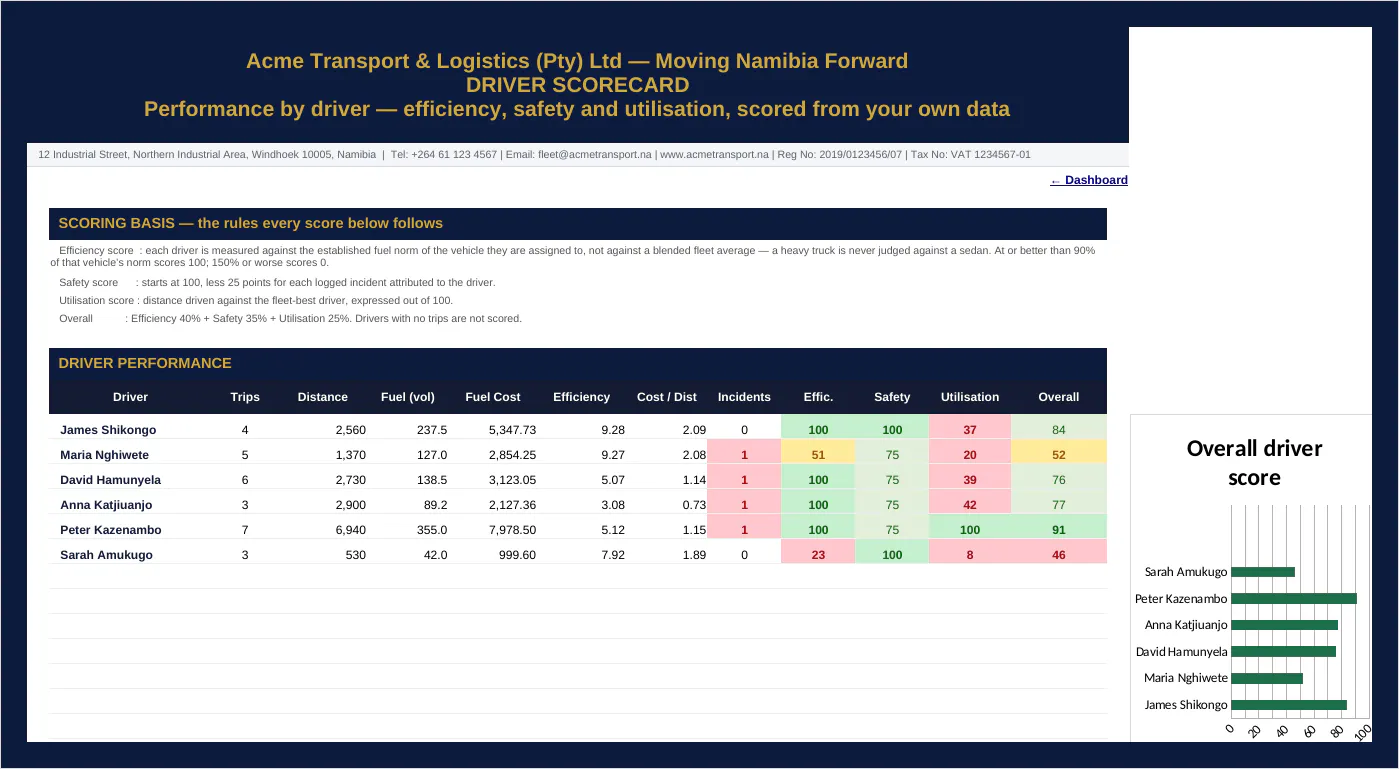Select fuel cost cell 7,978.50
The width and height of the screenshot is (1399, 769).
coord(512,530)
